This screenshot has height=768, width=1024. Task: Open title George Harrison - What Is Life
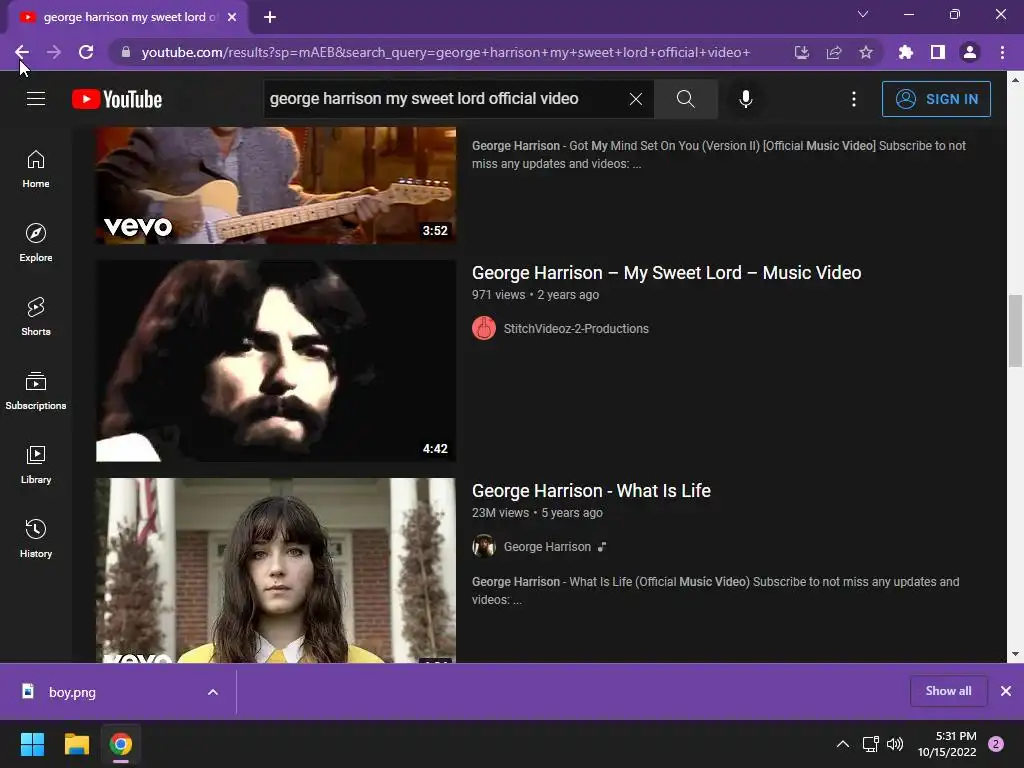pyautogui.click(x=591, y=490)
